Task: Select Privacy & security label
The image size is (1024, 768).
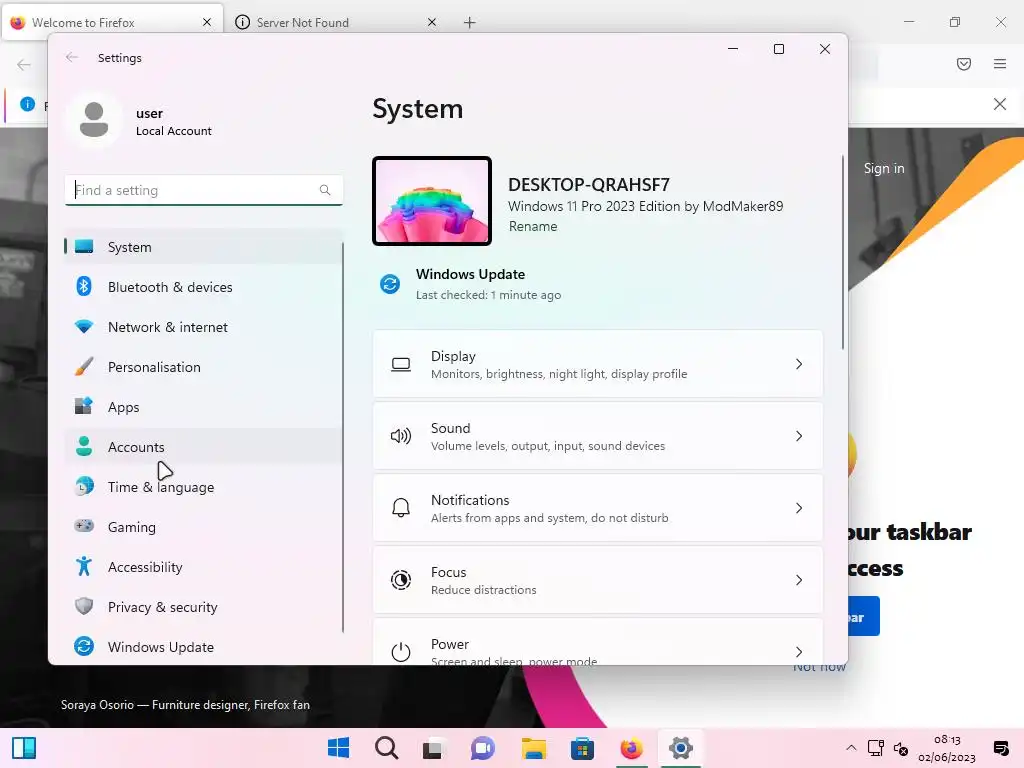Action: pos(163,607)
